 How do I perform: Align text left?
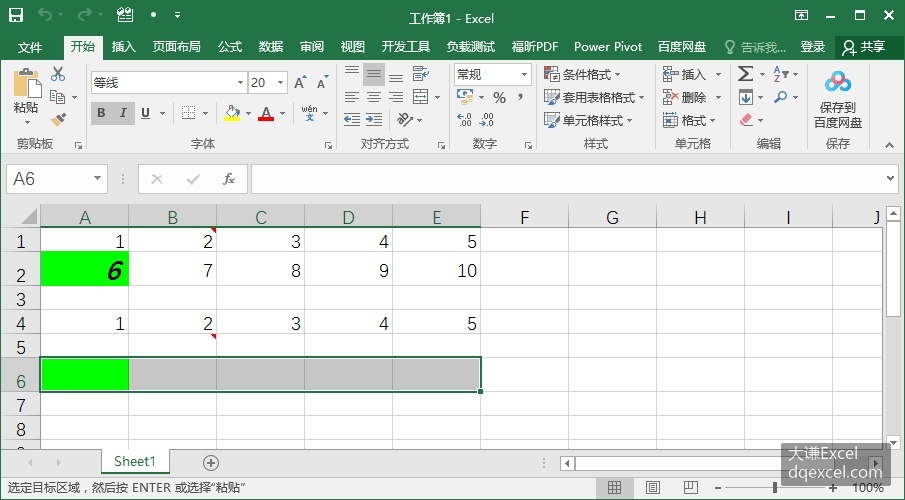point(351,97)
